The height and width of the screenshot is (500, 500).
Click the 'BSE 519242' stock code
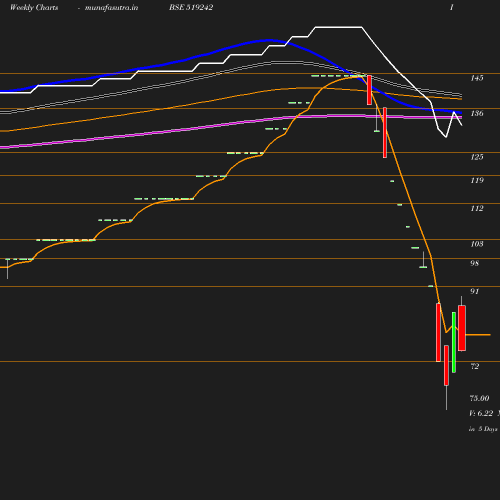[191, 8]
